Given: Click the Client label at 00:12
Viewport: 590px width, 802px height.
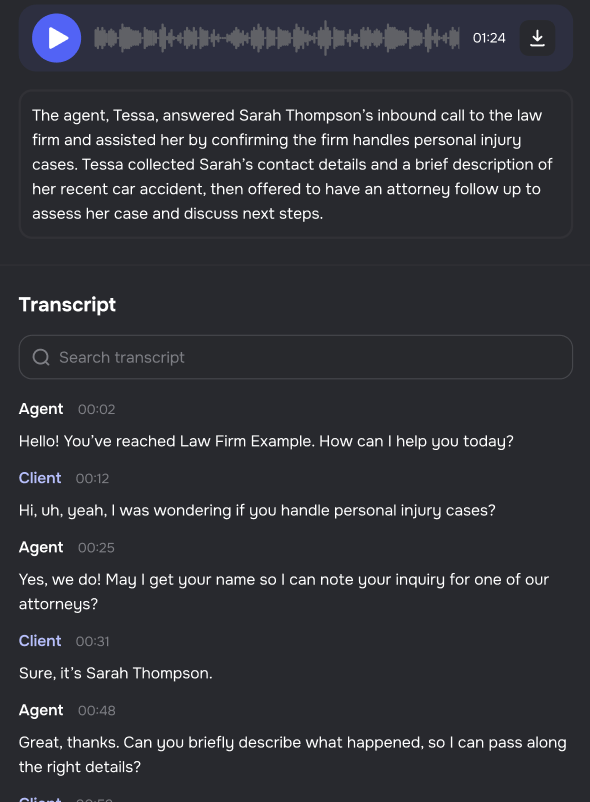Looking at the screenshot, I should [x=40, y=478].
